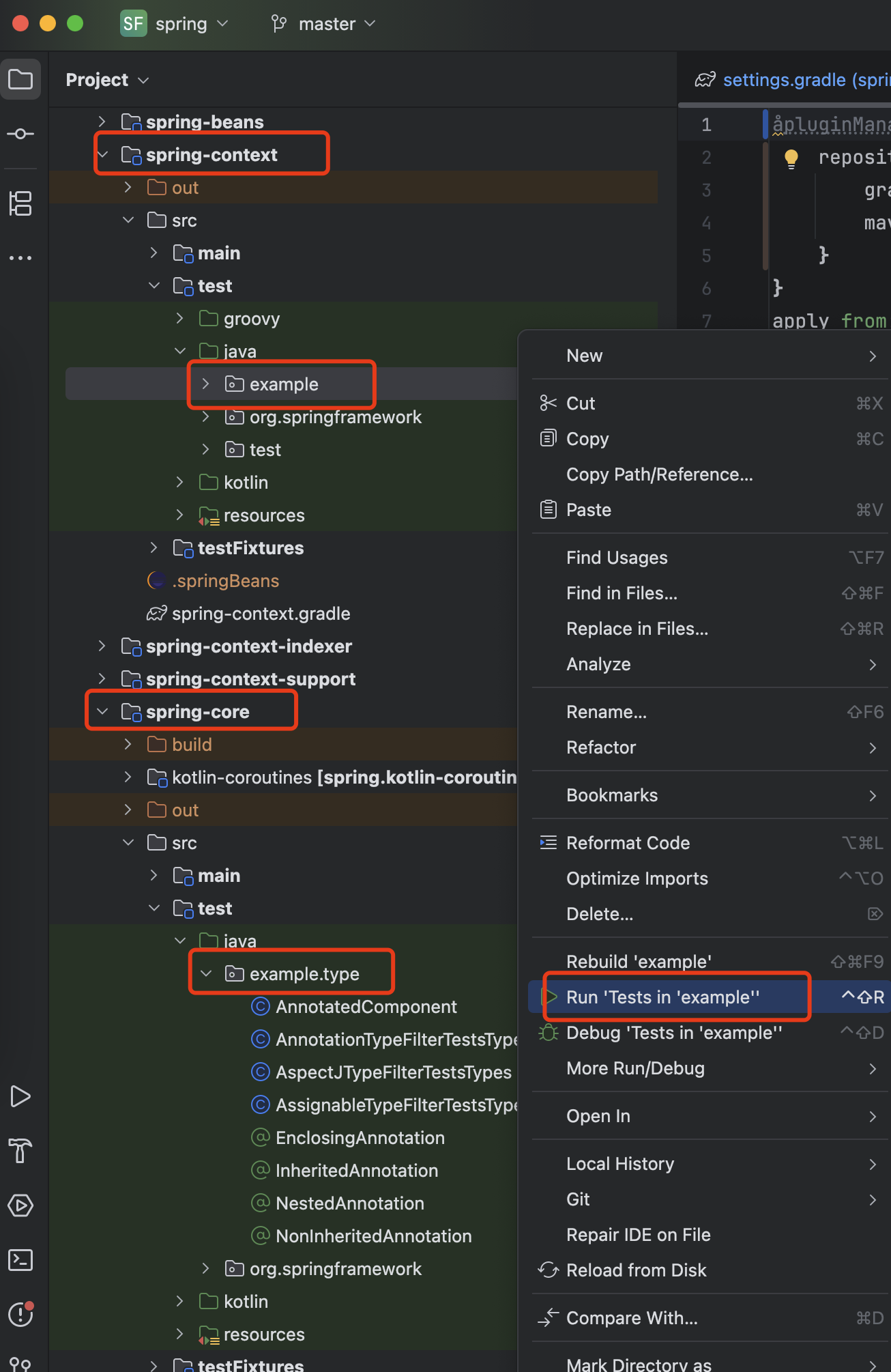Choose Find Usages in context menu
The width and height of the screenshot is (891, 1372).
(x=710, y=558)
